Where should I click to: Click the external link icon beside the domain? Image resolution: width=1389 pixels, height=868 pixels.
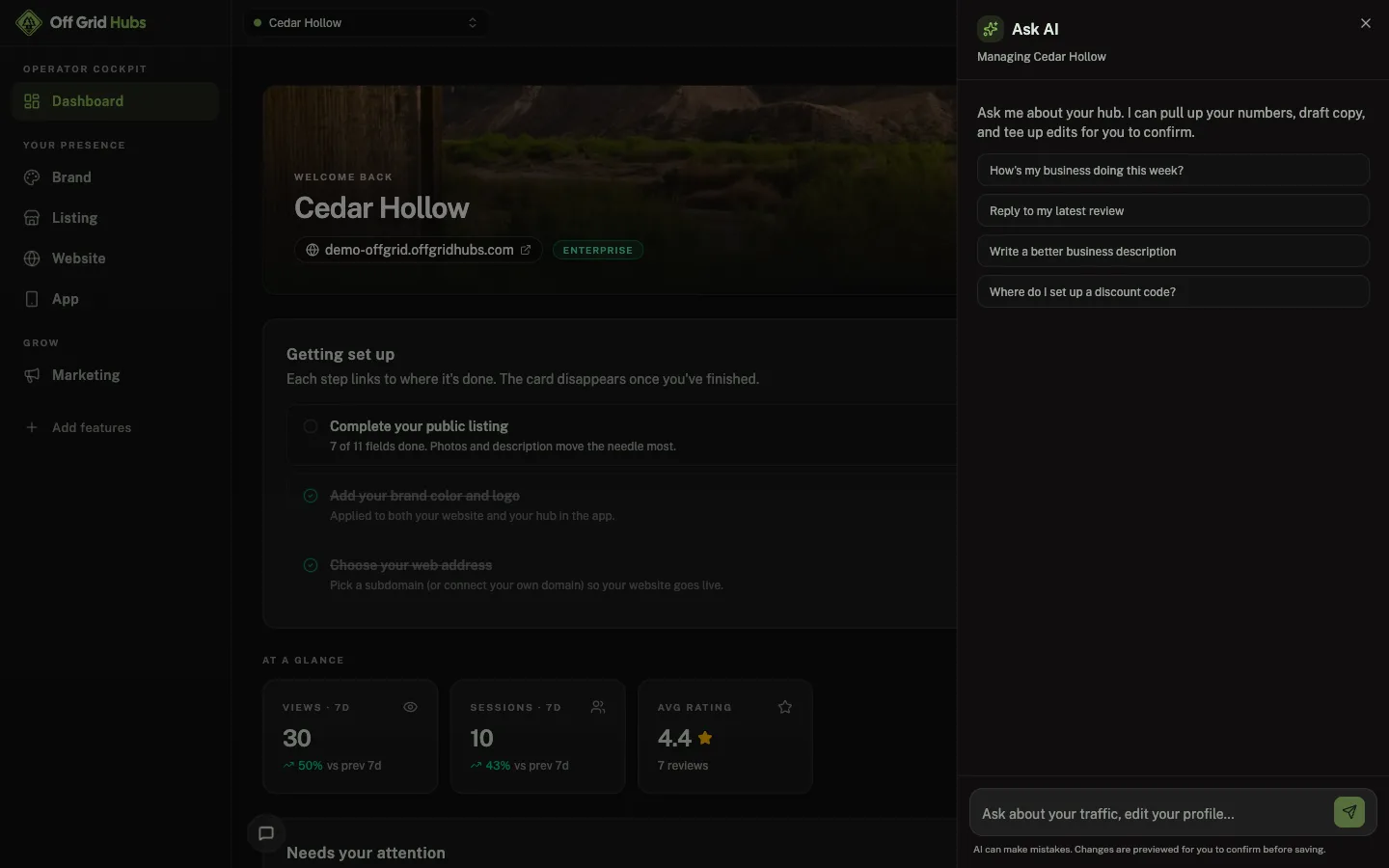[526, 250]
